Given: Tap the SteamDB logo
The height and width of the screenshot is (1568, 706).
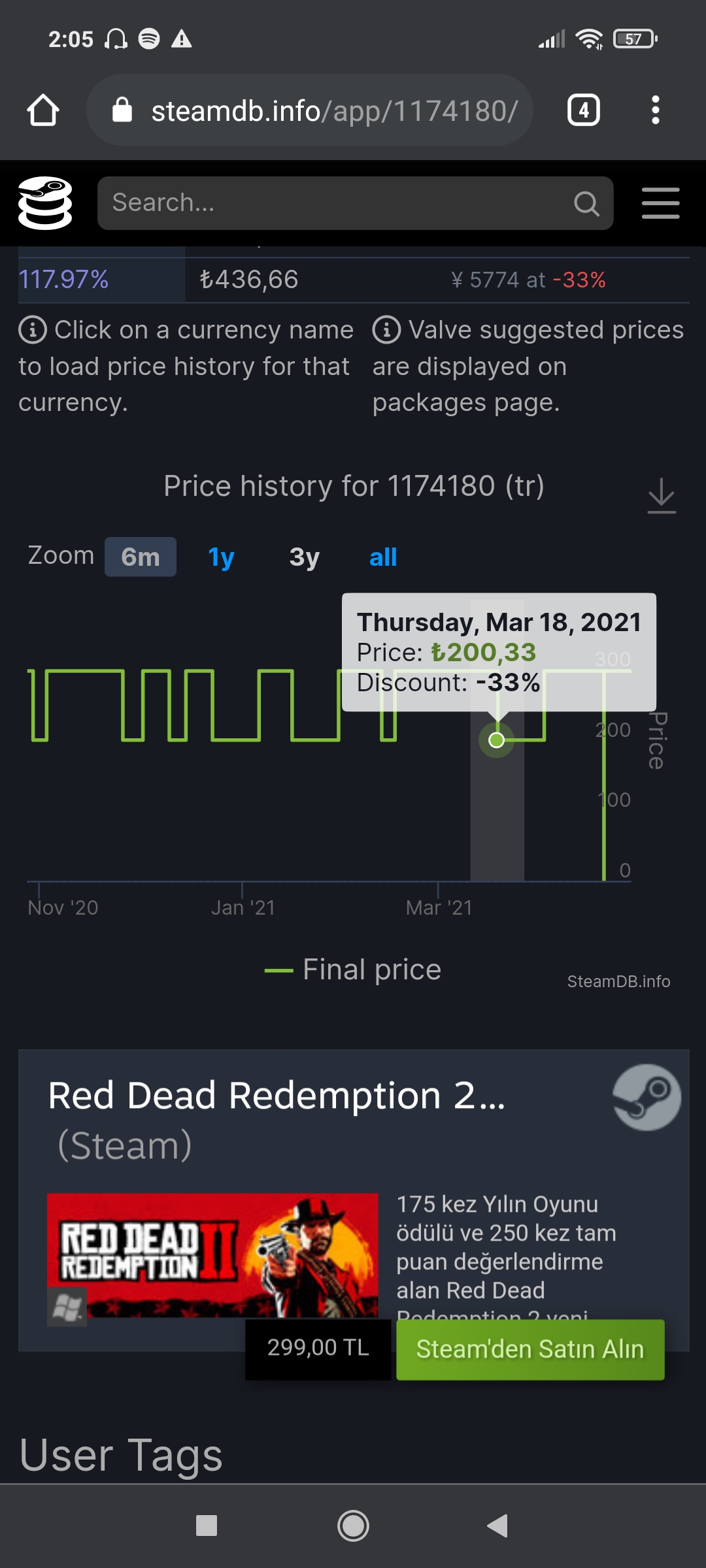Looking at the screenshot, I should point(44,203).
